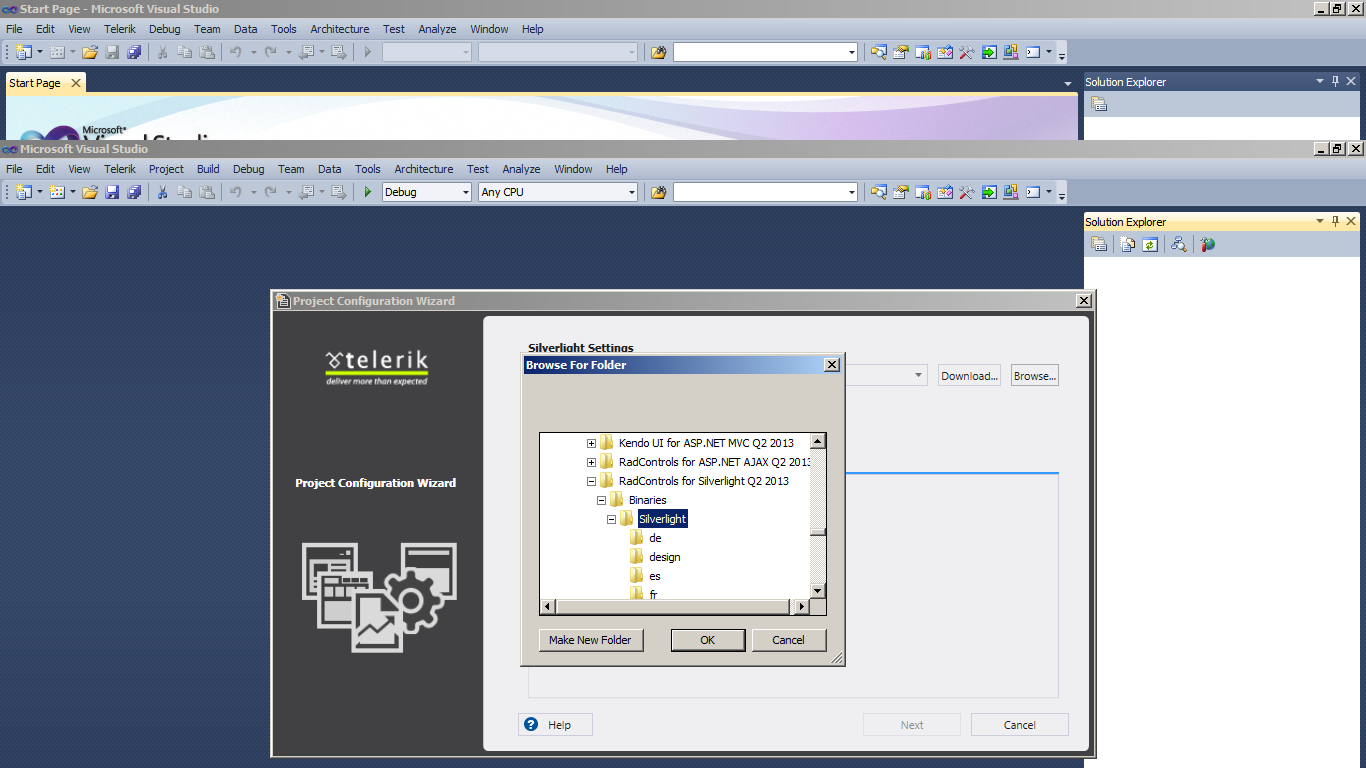Open Properties Window icon in front toolbar
The width and height of the screenshot is (1366, 768).
point(901,192)
